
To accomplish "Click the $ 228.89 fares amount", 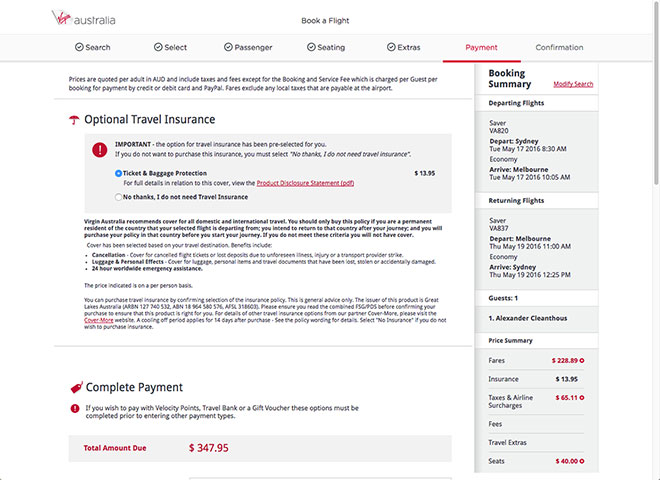I will [564, 361].
